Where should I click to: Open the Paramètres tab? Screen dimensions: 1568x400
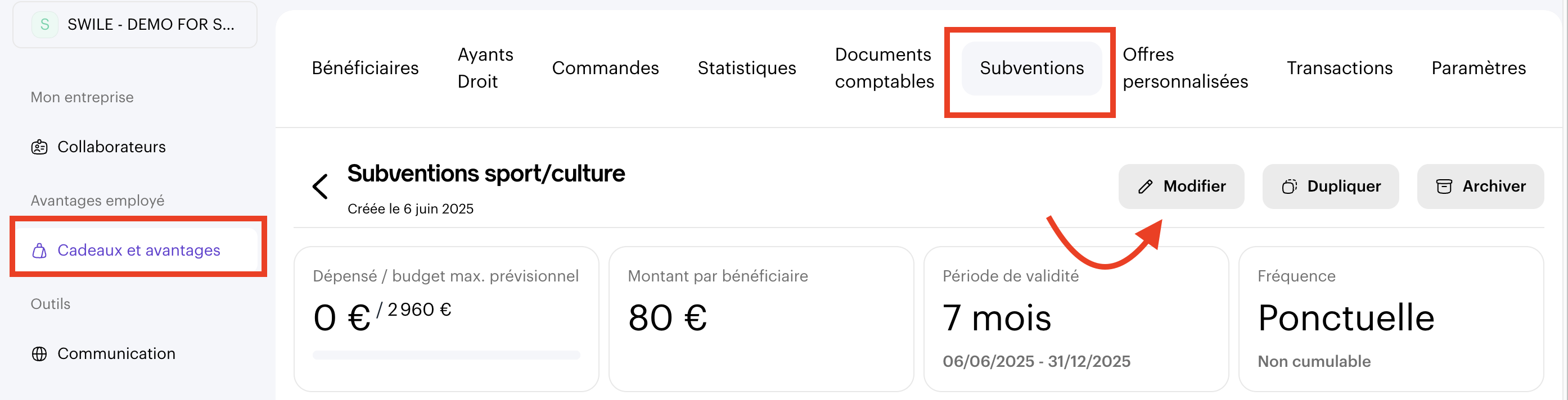1478,68
